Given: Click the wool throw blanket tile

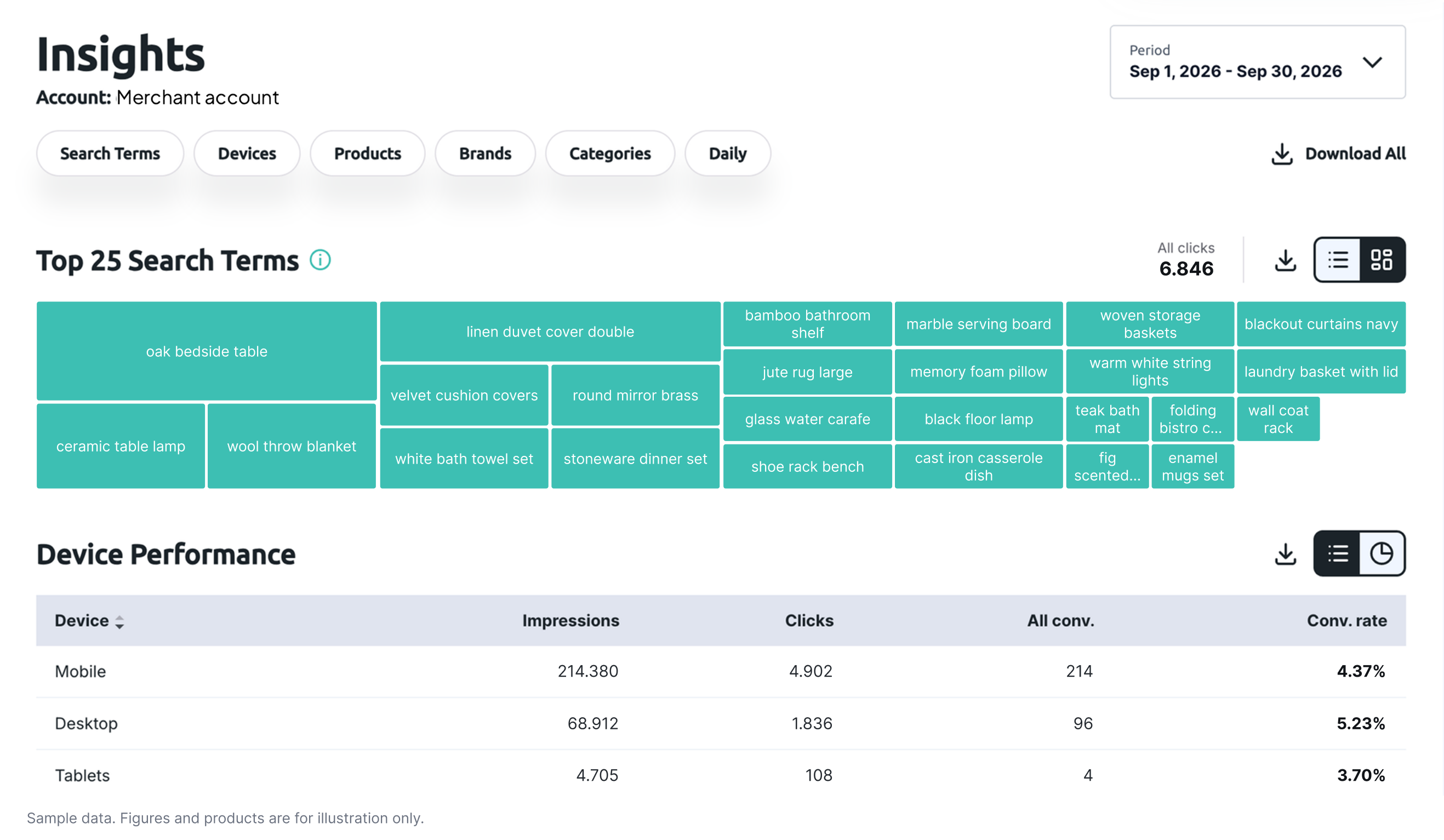Looking at the screenshot, I should point(292,447).
